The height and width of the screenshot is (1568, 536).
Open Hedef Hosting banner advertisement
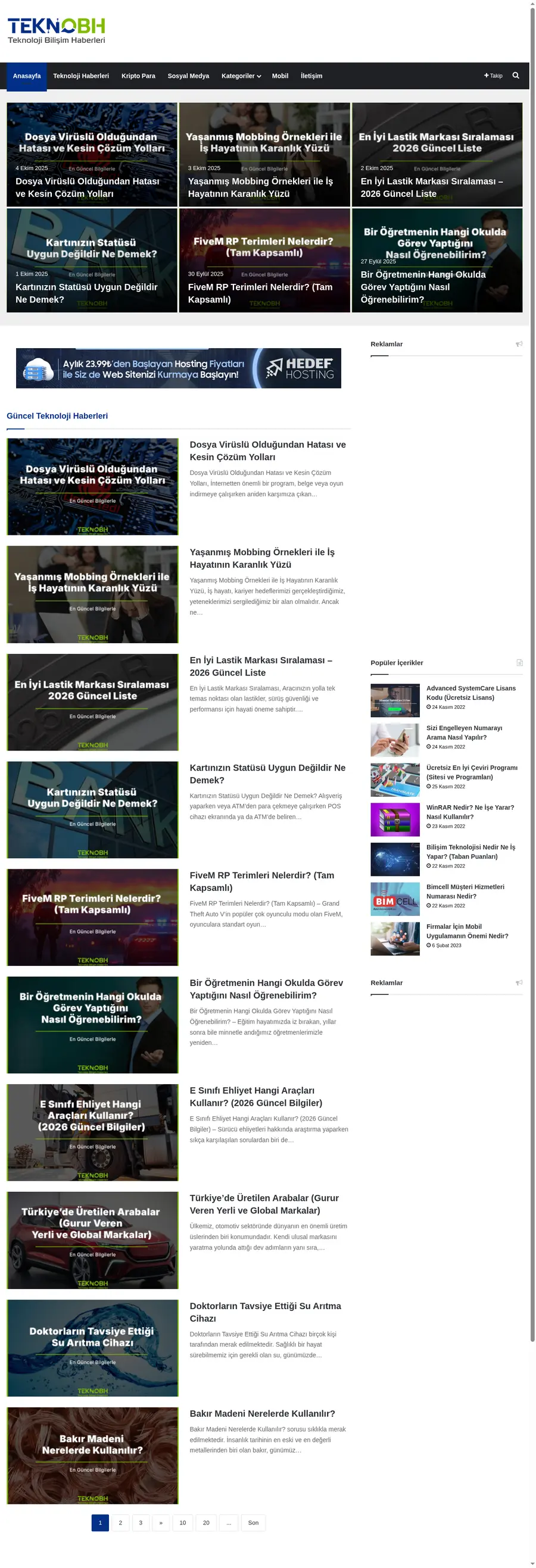click(179, 368)
